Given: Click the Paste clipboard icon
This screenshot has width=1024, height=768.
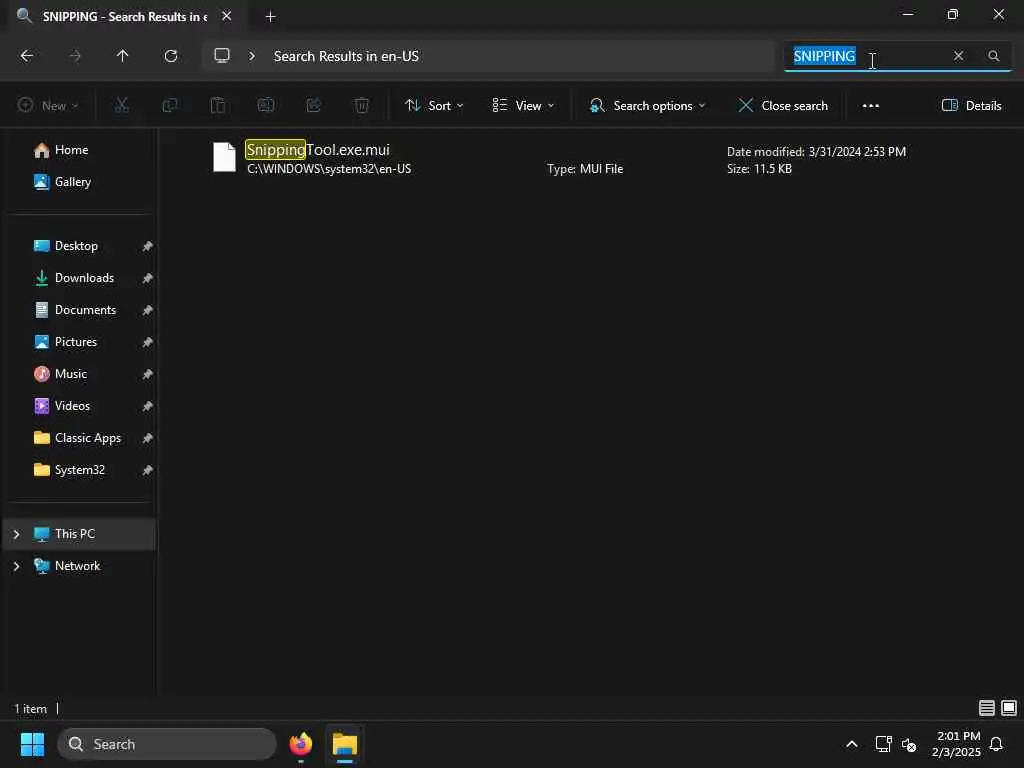Looking at the screenshot, I should pyautogui.click(x=217, y=105).
